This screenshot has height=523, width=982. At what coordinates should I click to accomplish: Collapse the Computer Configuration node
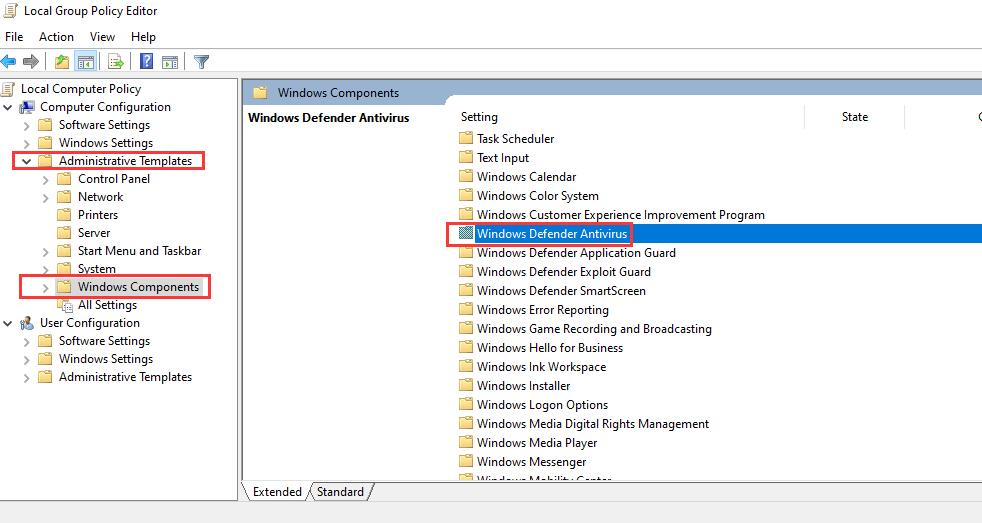pyautogui.click(x=8, y=107)
